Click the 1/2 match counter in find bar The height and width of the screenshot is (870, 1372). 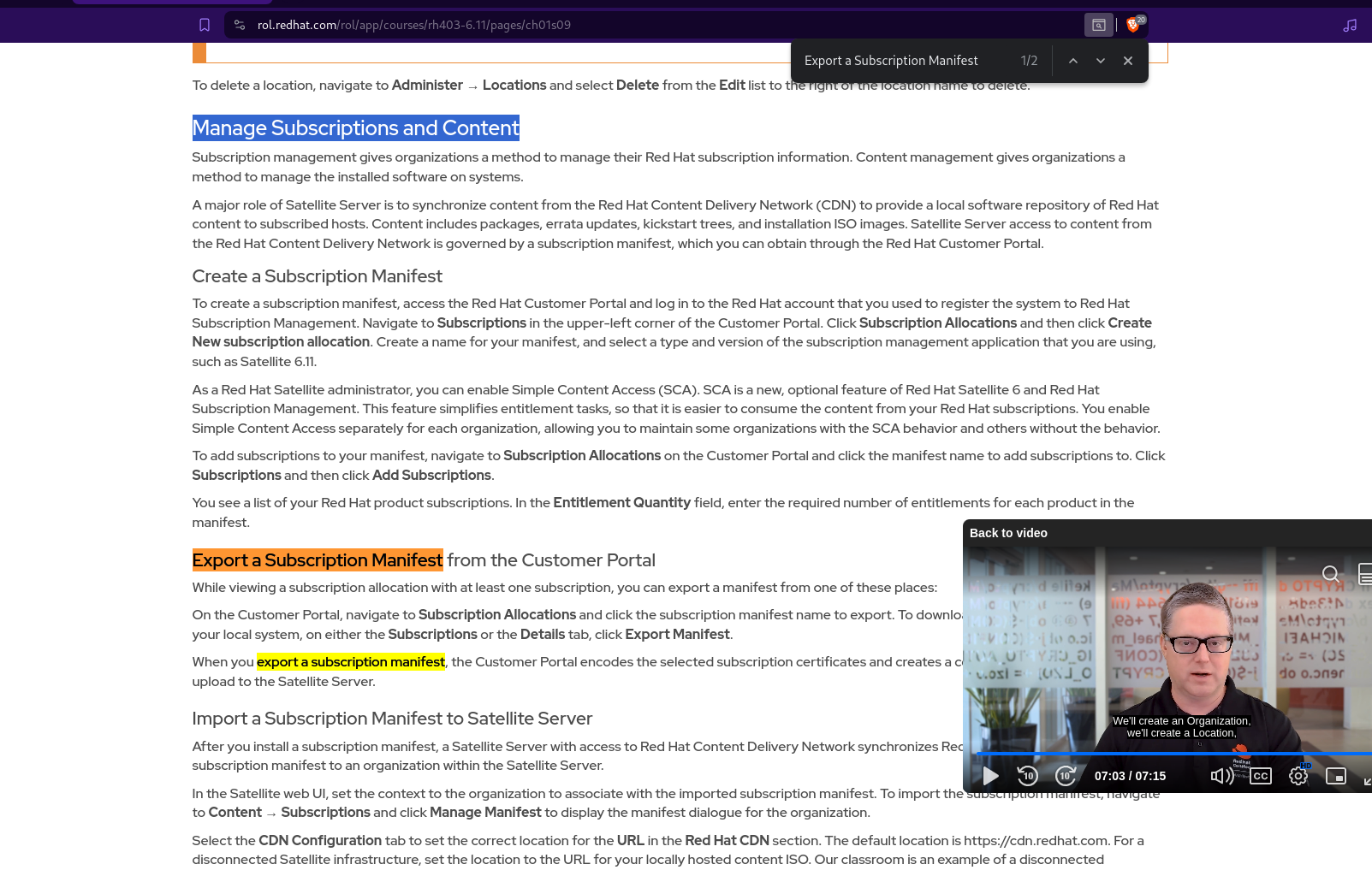(1029, 61)
